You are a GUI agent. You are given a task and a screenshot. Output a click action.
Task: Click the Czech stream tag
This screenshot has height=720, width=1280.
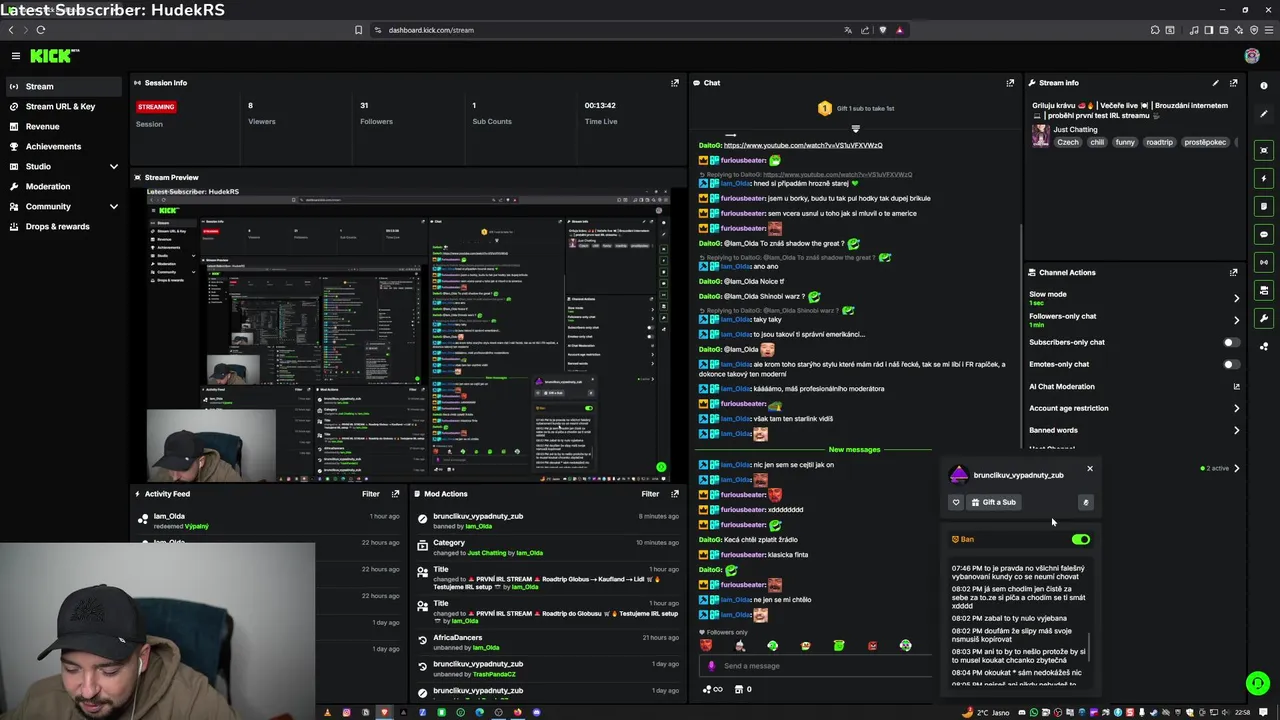click(x=1068, y=142)
